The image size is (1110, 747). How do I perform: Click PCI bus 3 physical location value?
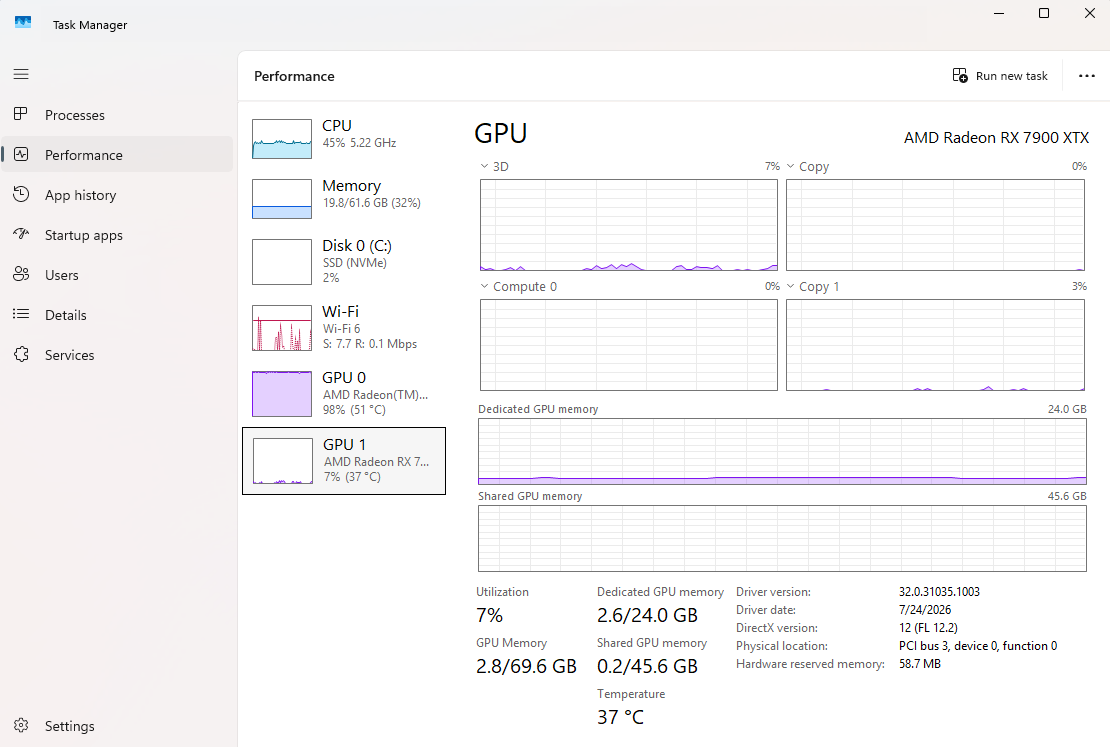click(x=978, y=646)
